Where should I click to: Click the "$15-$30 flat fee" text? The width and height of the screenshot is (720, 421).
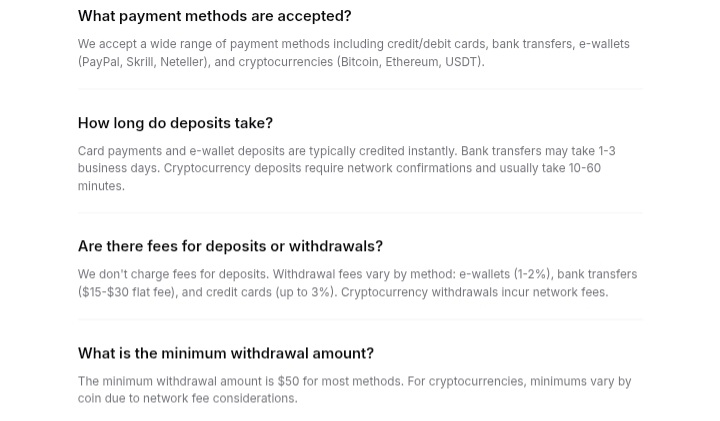(x=128, y=292)
